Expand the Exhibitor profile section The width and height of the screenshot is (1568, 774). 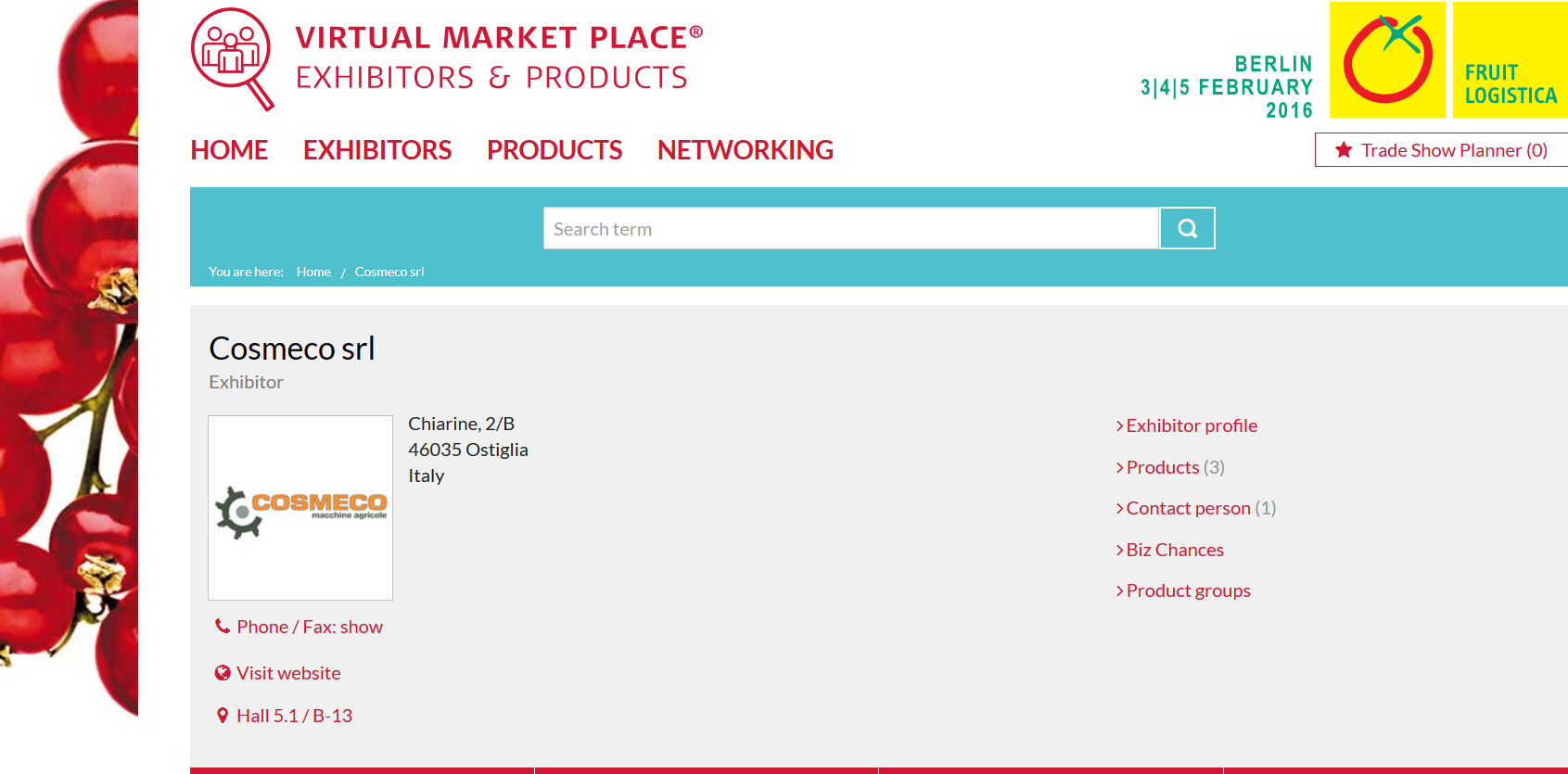(1191, 425)
